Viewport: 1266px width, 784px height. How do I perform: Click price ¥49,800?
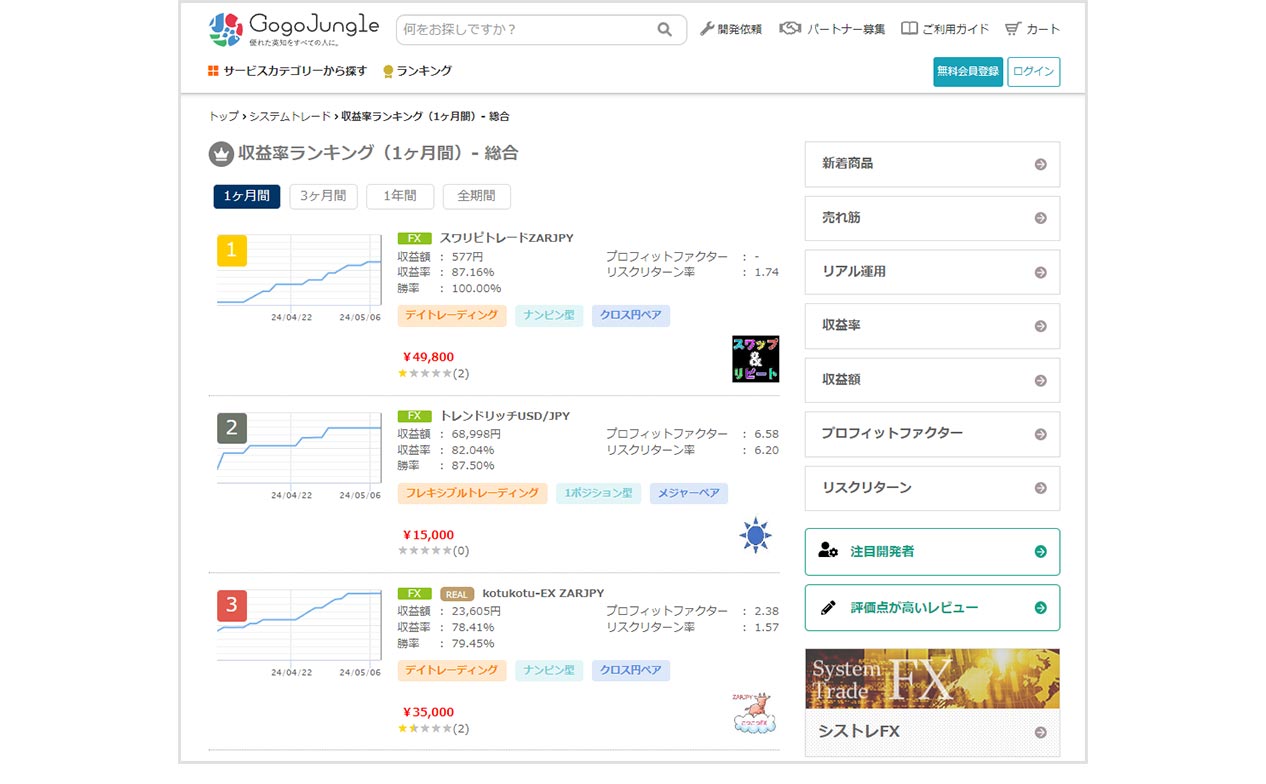(428, 357)
